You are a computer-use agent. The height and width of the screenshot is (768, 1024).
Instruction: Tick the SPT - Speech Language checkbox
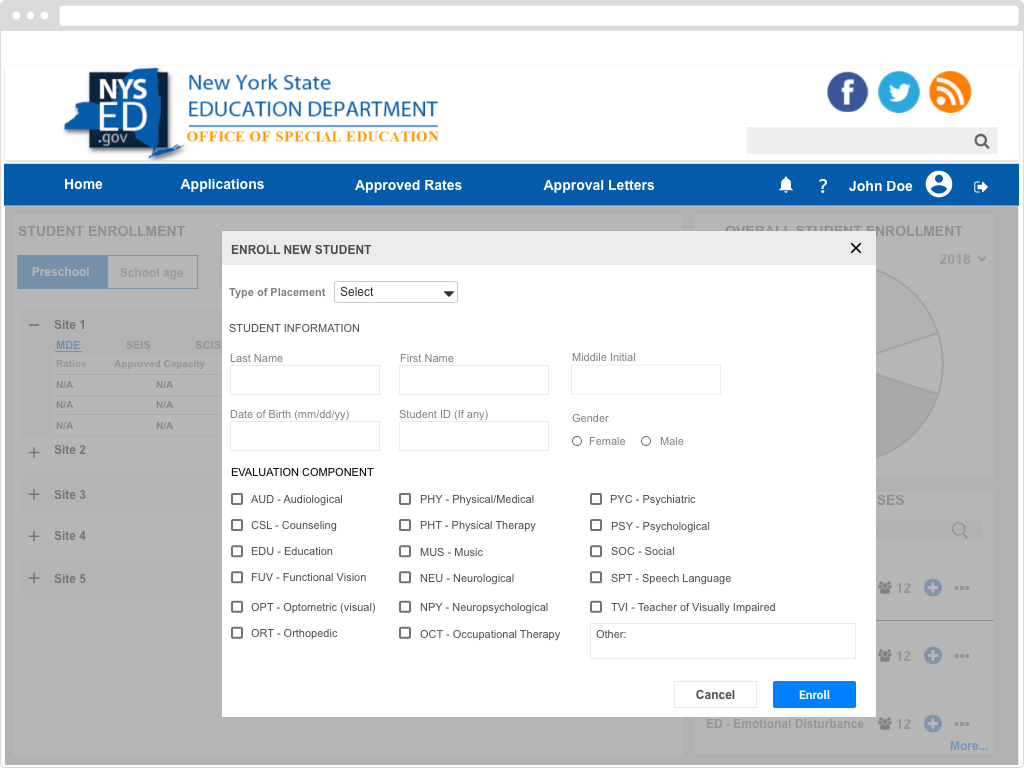click(x=596, y=578)
